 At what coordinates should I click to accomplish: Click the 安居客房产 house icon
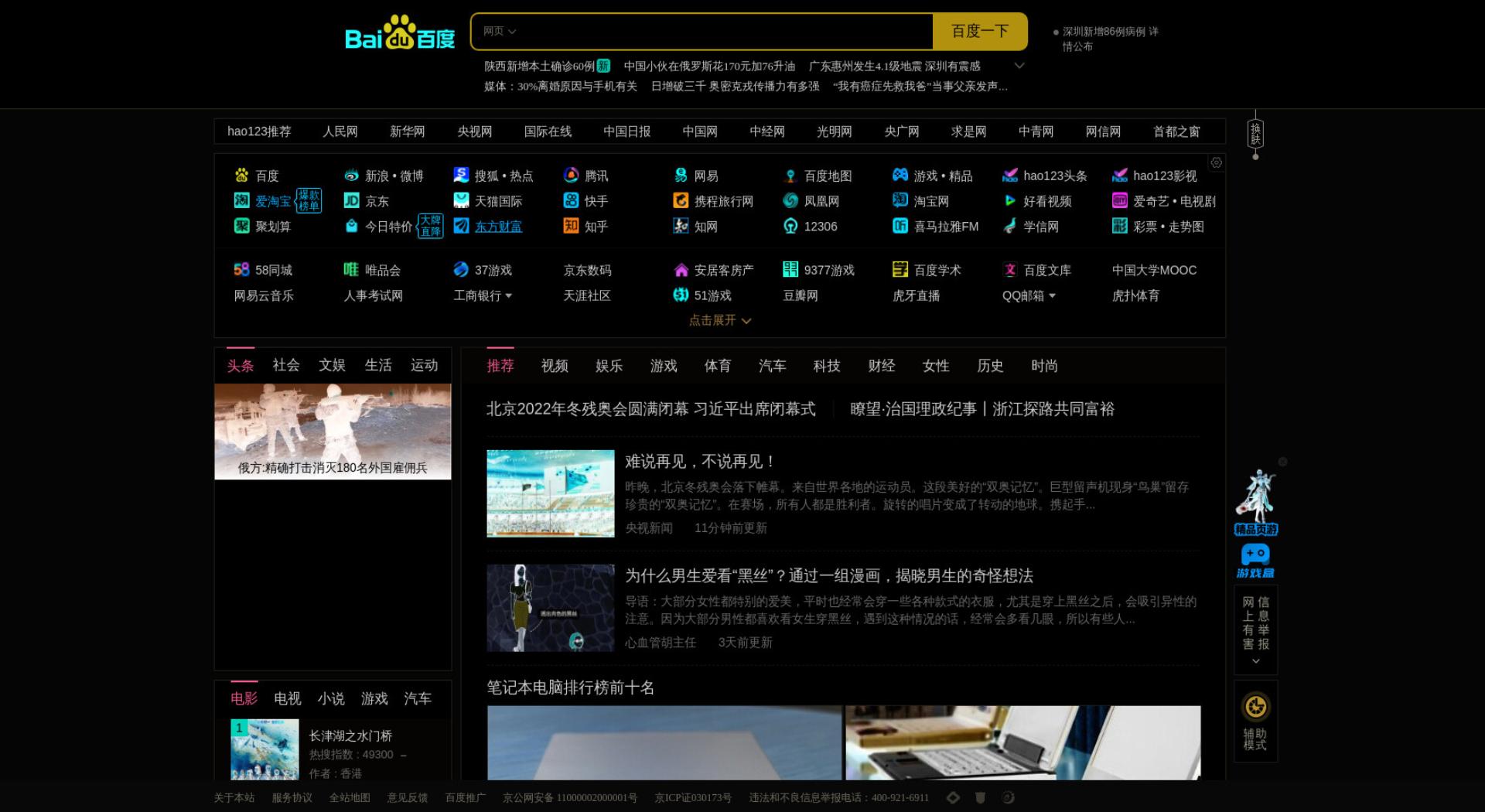(x=681, y=269)
